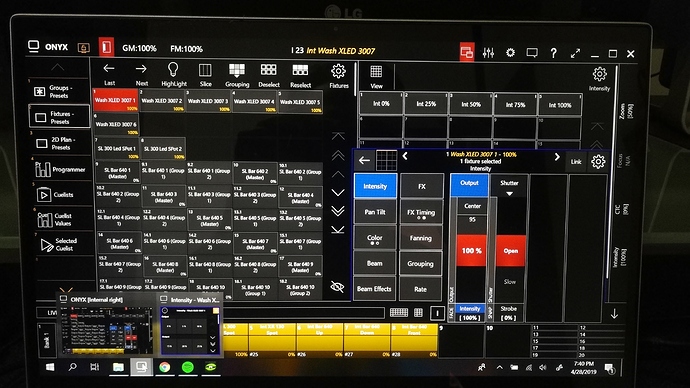
Task: Click the 100 % intensity fader block
Action: point(471,250)
